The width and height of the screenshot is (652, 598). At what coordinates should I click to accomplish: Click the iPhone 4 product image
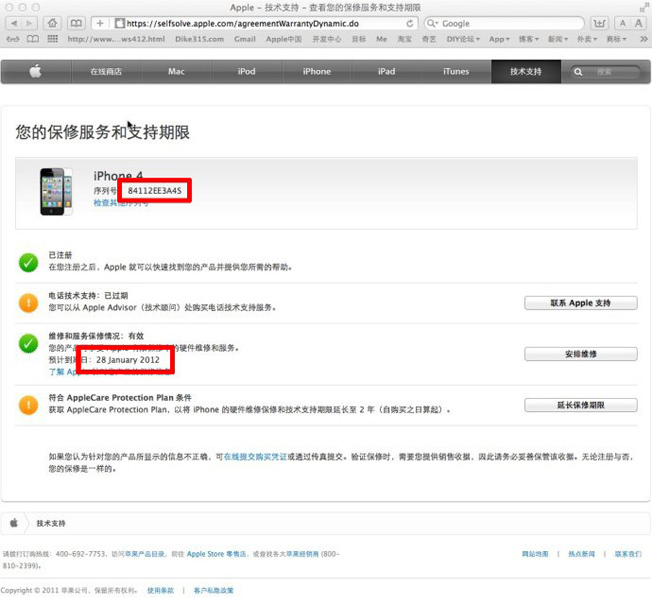point(56,192)
